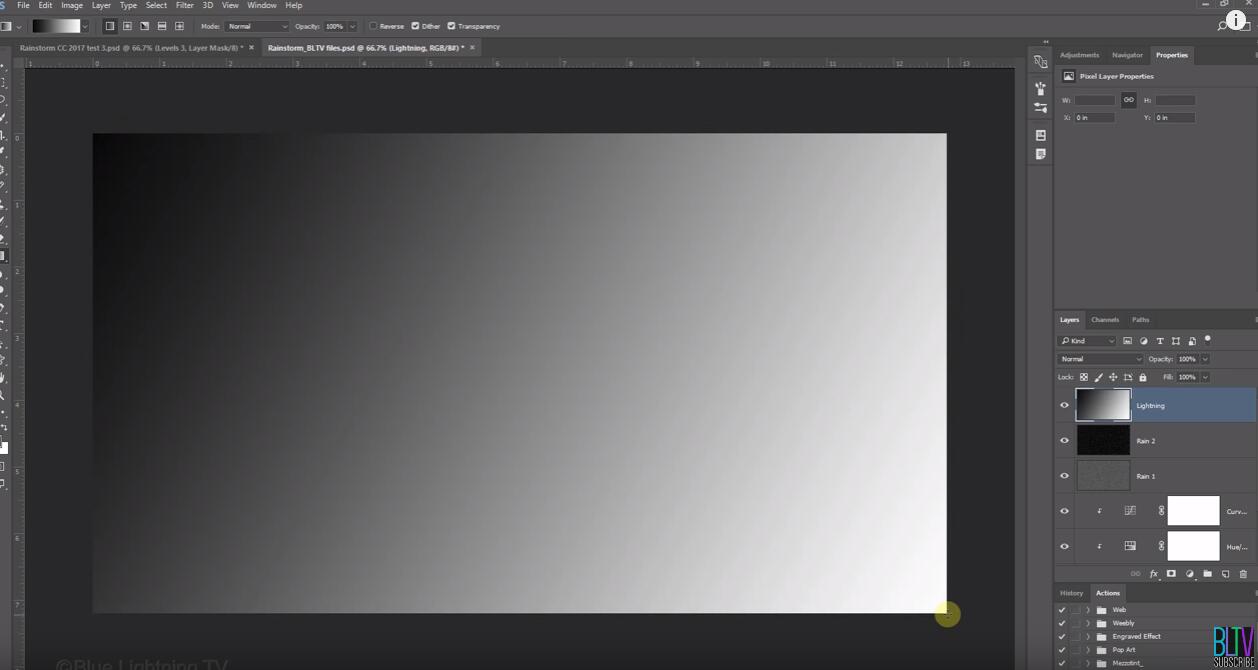This screenshot has height=670, width=1258.
Task: Open the Brush Presets panel icon
Action: coord(1040,89)
